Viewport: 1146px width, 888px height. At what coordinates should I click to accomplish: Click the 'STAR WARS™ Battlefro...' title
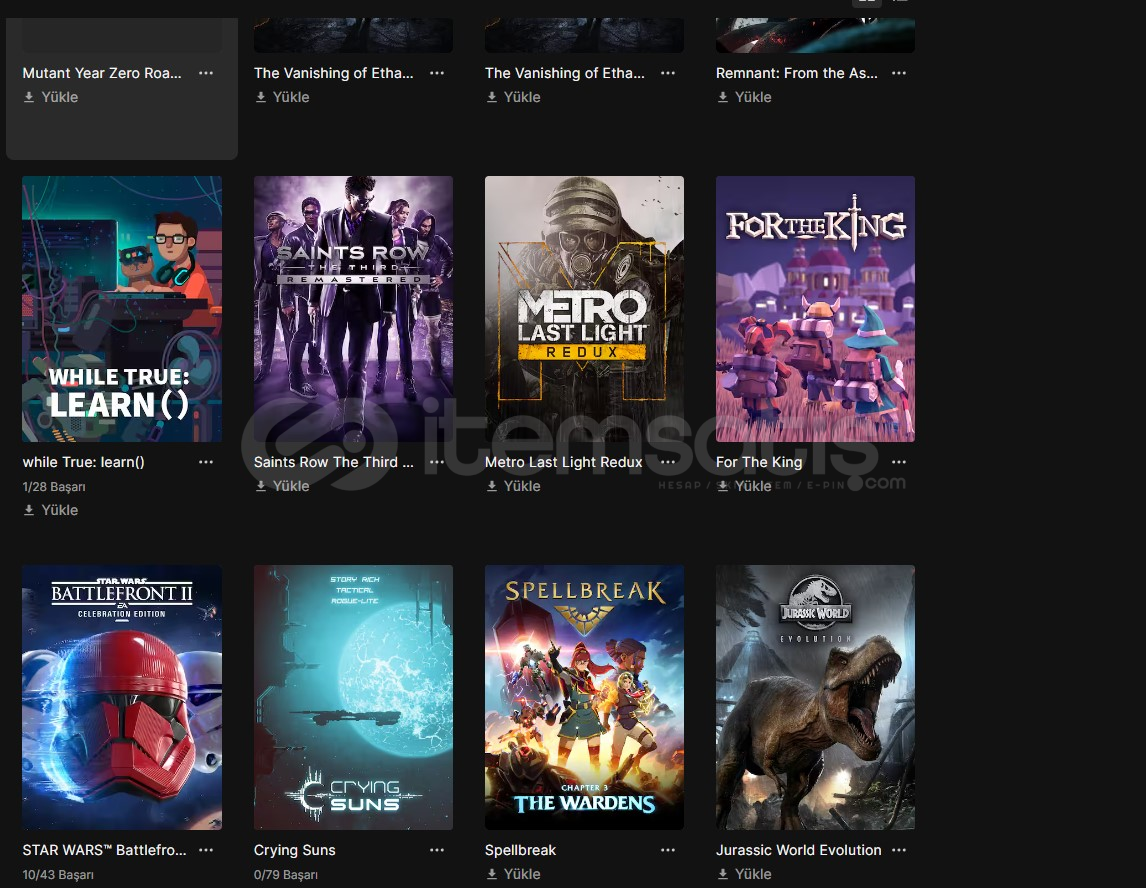tap(104, 850)
